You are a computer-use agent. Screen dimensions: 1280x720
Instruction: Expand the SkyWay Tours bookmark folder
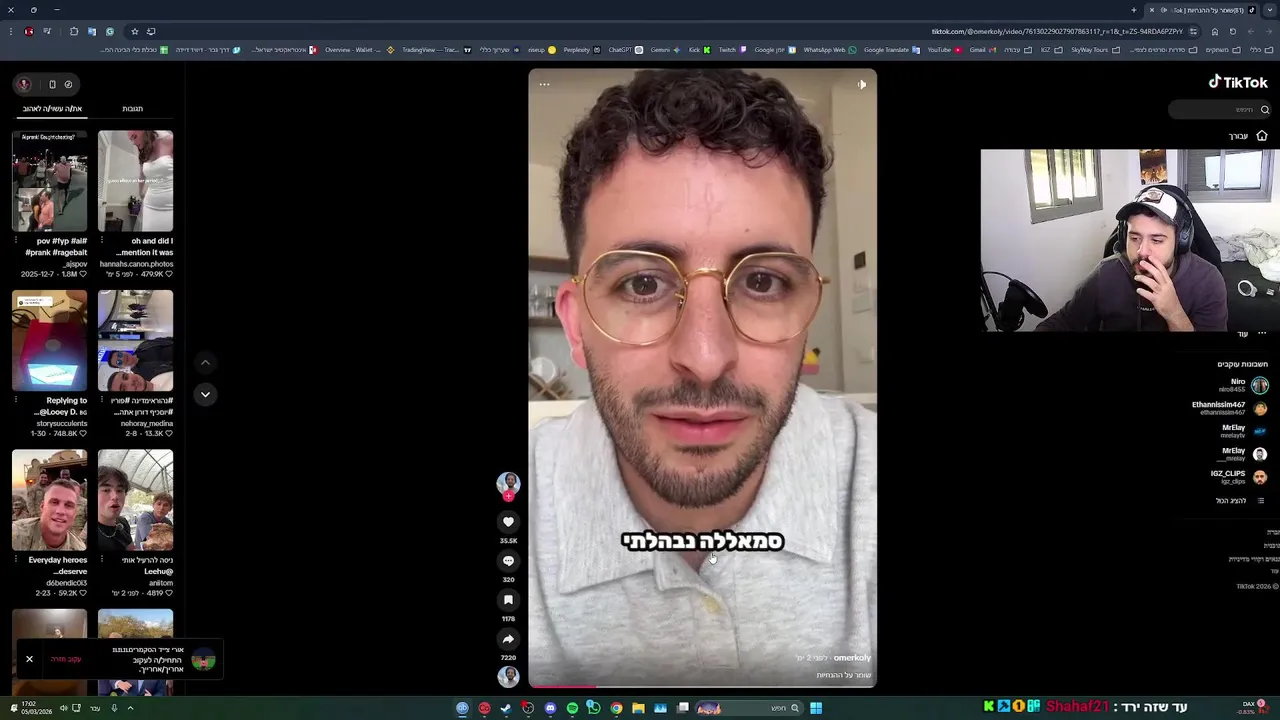pos(1095,50)
